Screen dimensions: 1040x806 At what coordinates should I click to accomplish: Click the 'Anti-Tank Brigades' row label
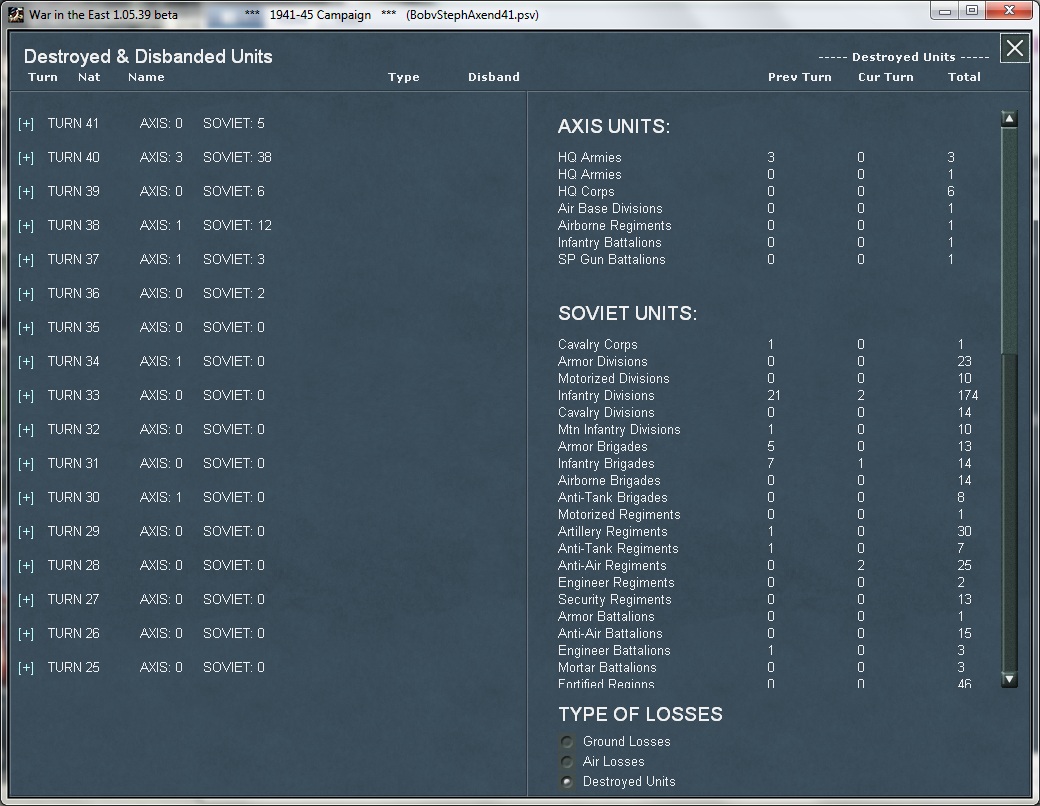click(612, 498)
